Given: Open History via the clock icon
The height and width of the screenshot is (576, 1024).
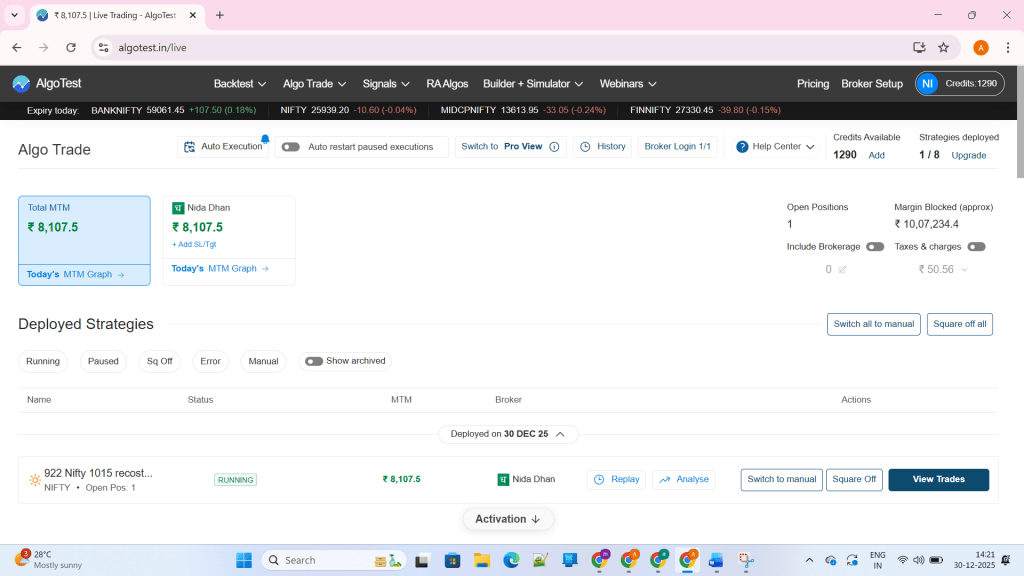Looking at the screenshot, I should 585,147.
